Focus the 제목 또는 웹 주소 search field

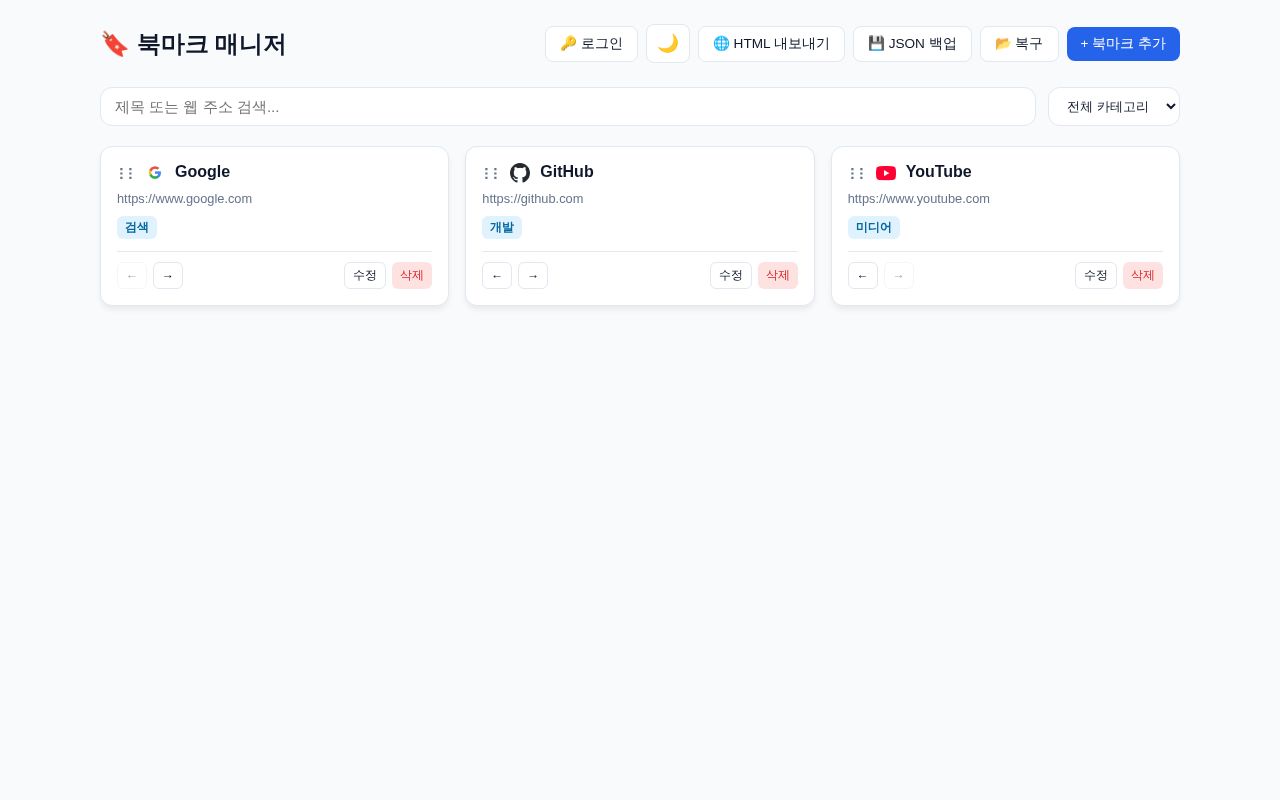point(568,107)
